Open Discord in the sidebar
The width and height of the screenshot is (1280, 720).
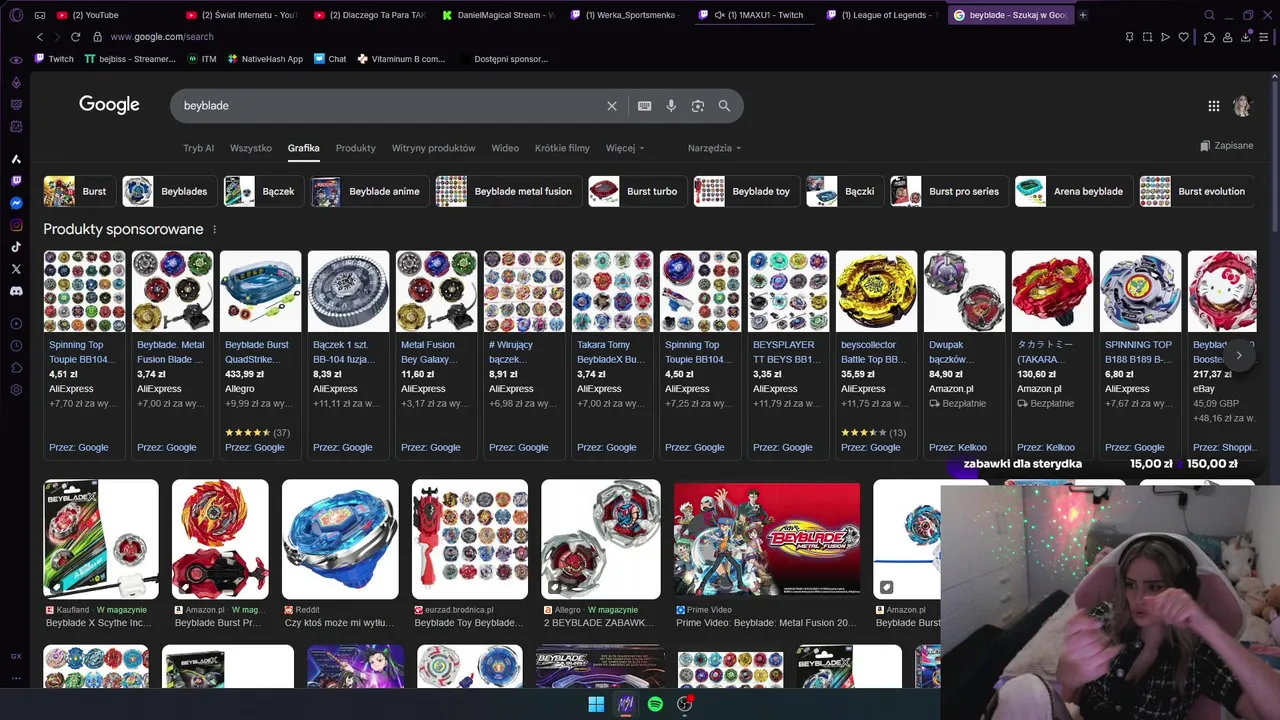click(16, 291)
